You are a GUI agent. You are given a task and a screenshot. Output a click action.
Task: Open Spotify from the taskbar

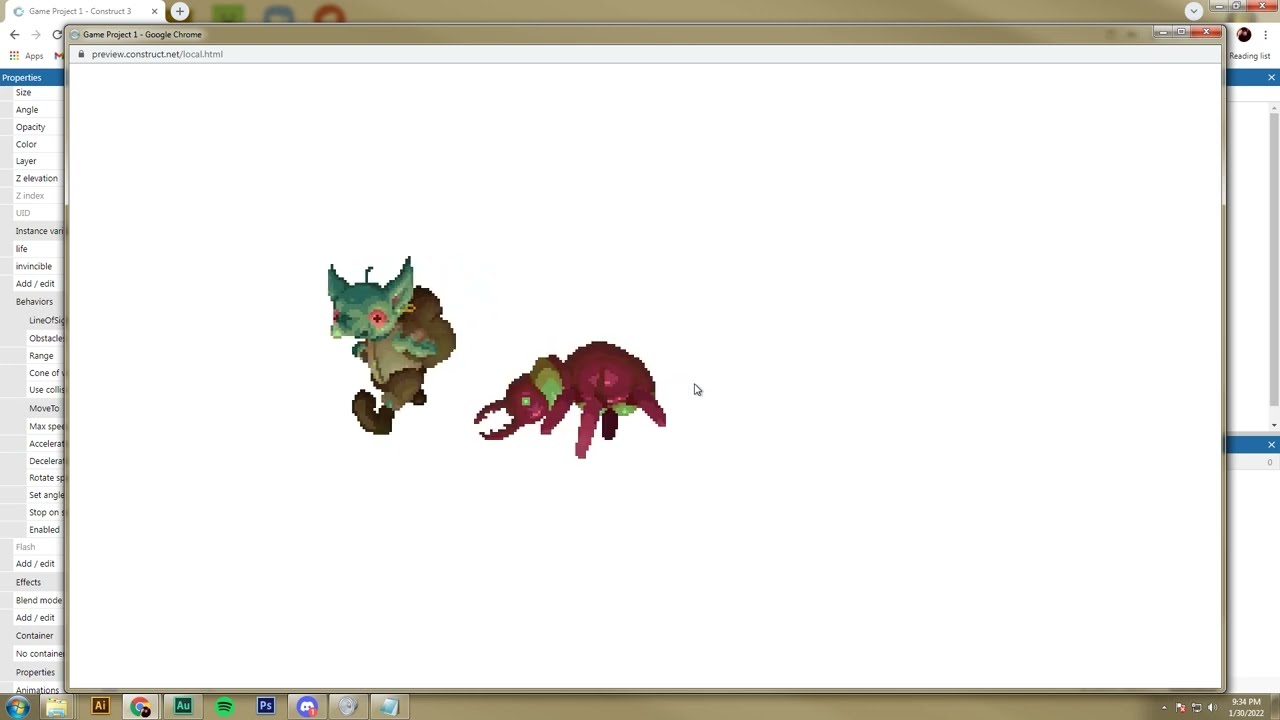tap(224, 707)
